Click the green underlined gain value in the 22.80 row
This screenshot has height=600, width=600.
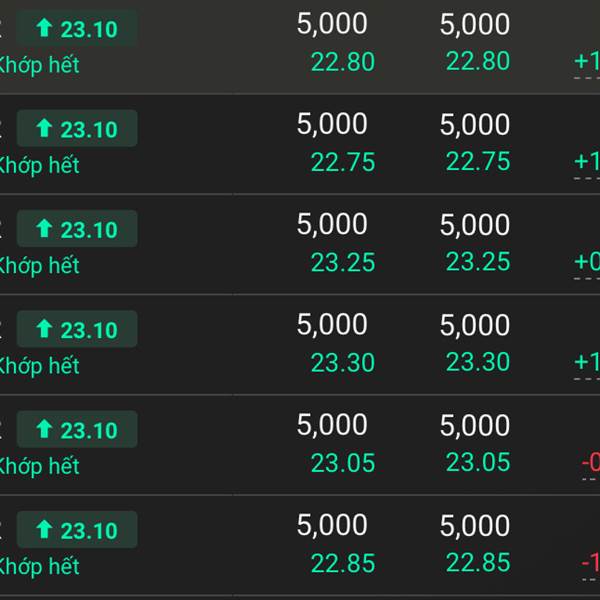click(x=587, y=62)
